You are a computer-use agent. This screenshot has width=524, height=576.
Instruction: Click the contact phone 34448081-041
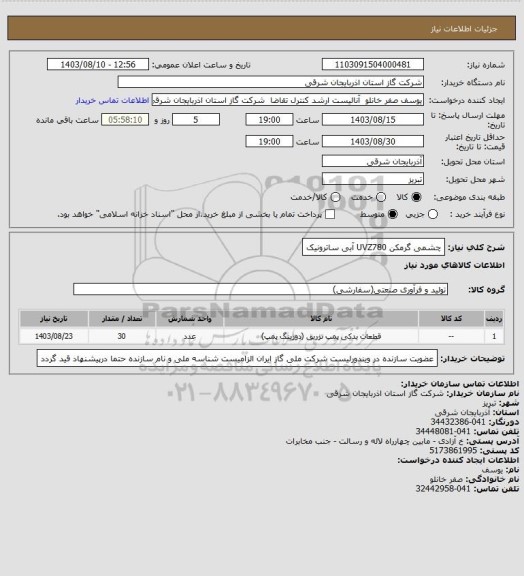tap(443, 431)
